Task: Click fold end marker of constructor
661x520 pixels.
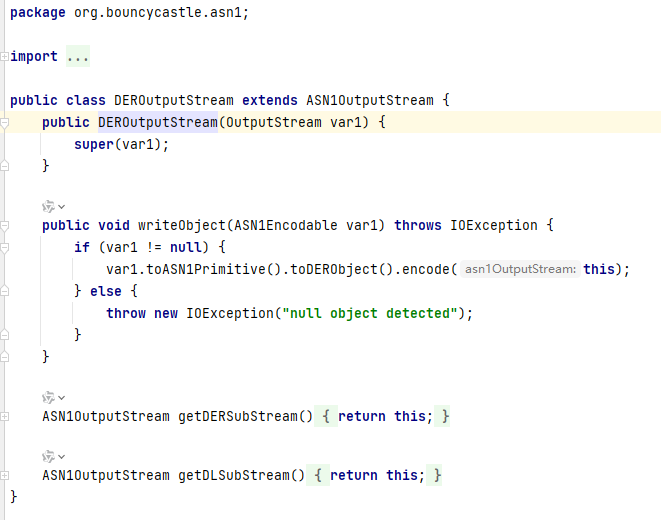Action: [4, 166]
